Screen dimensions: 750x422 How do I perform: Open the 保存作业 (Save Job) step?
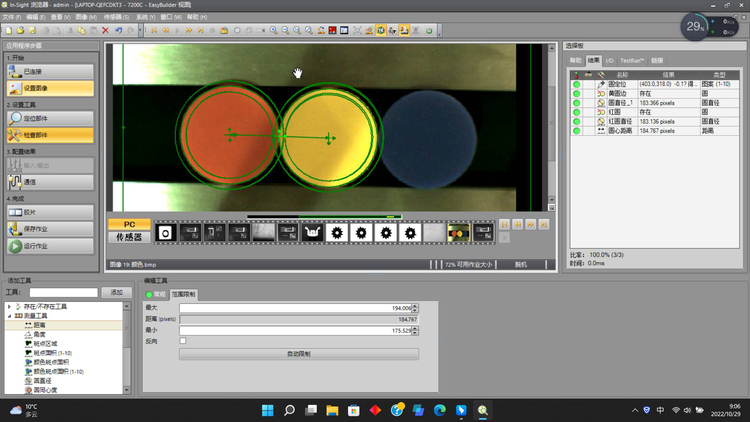pyautogui.click(x=51, y=229)
